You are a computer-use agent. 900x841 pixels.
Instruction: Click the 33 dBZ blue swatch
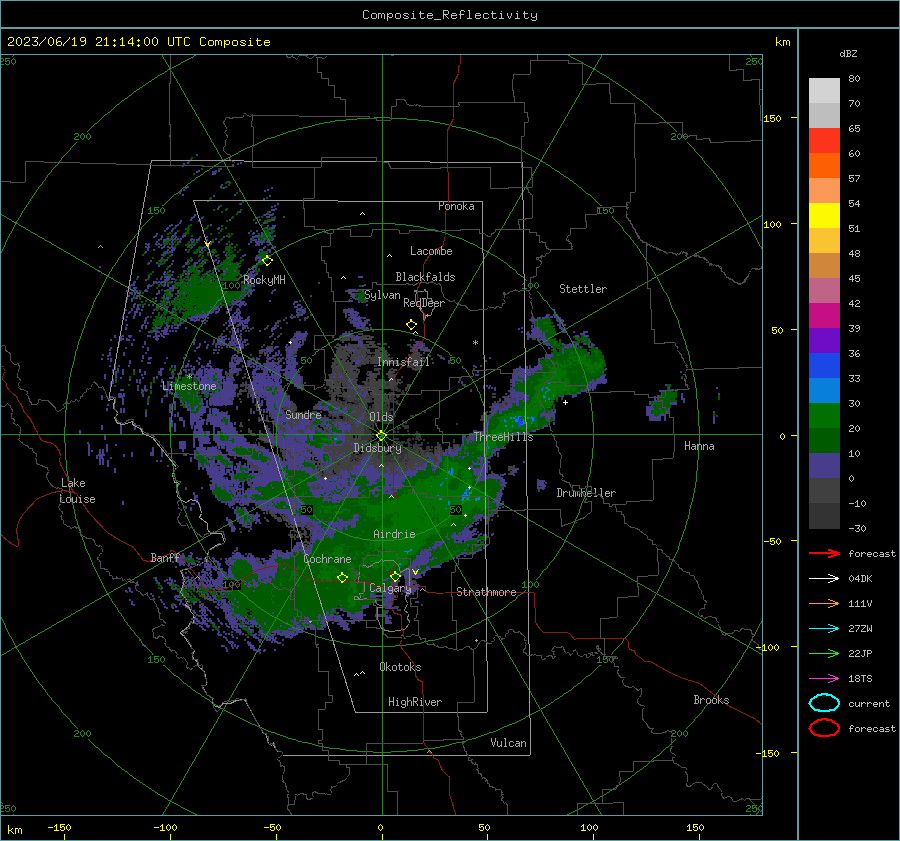[824, 390]
